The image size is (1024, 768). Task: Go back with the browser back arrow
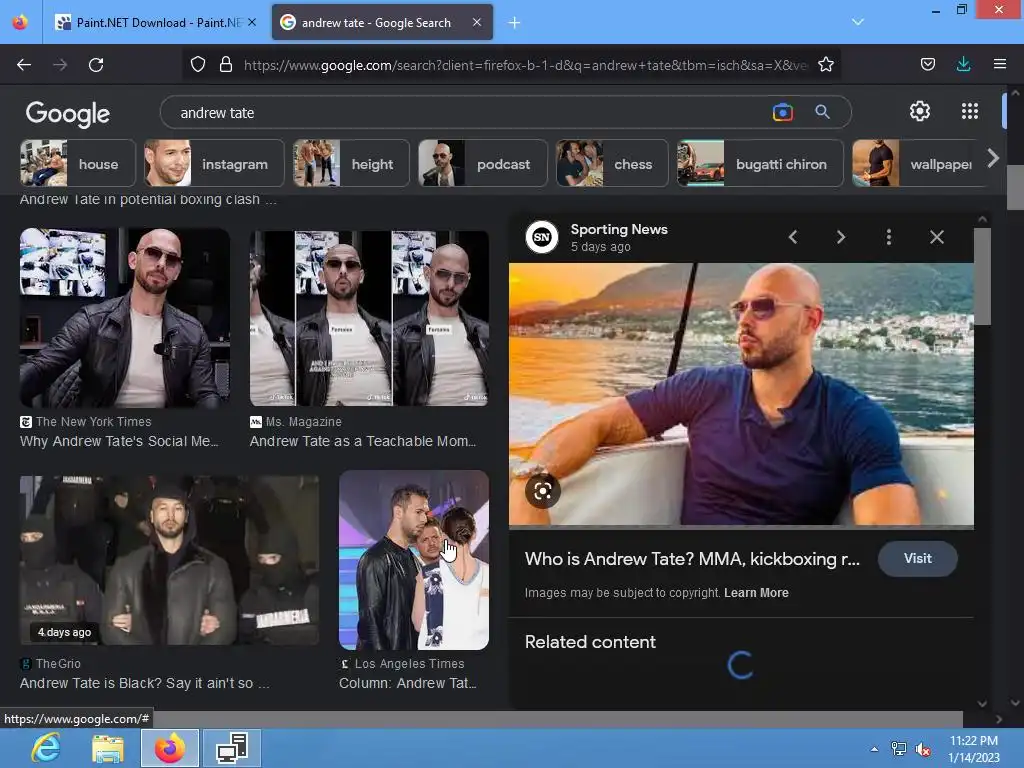click(24, 65)
